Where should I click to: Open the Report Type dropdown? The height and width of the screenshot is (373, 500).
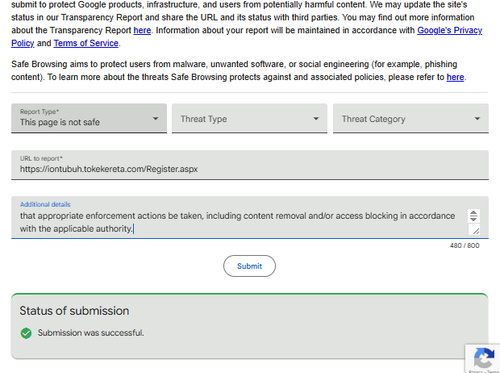(89, 118)
